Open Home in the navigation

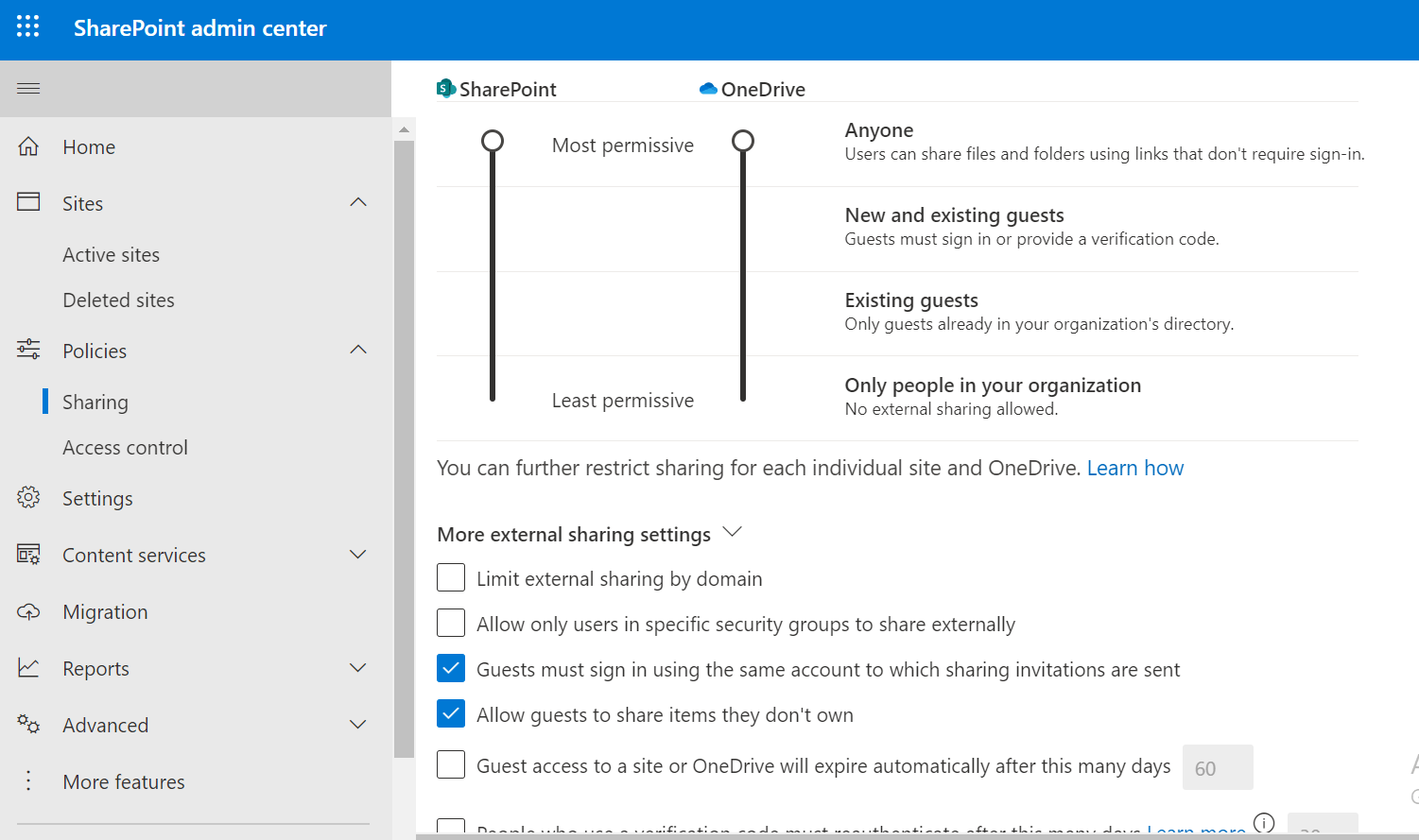(x=89, y=146)
